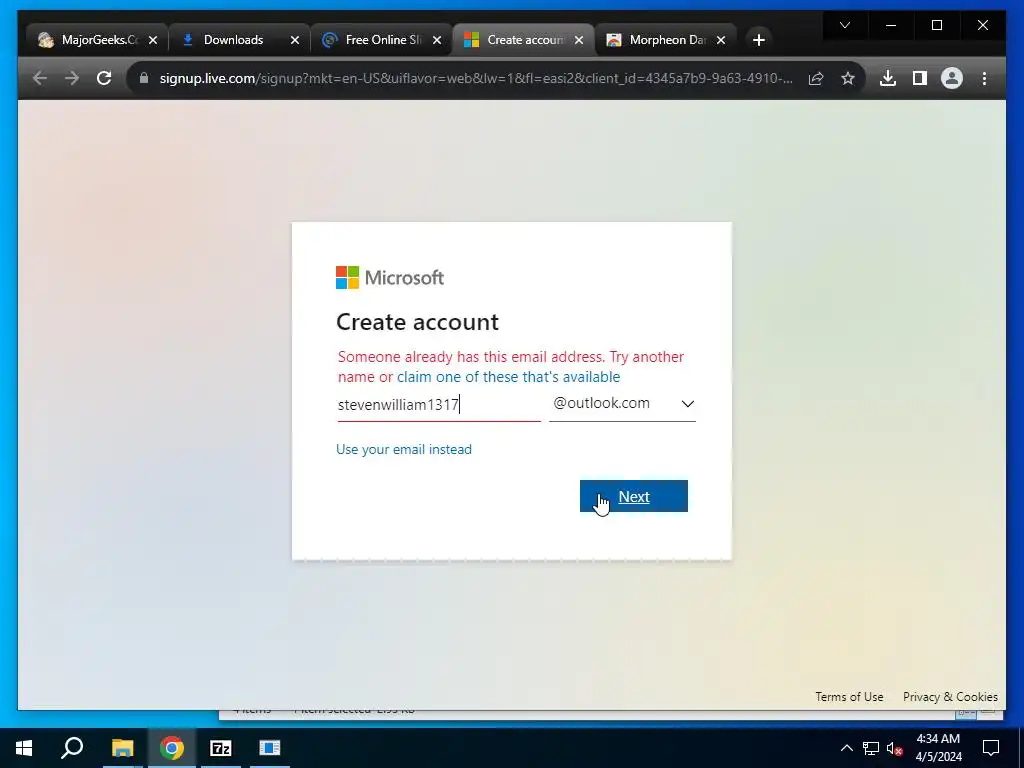The width and height of the screenshot is (1024, 768).
Task: Click the Chrome taskbar icon
Action: [x=172, y=748]
